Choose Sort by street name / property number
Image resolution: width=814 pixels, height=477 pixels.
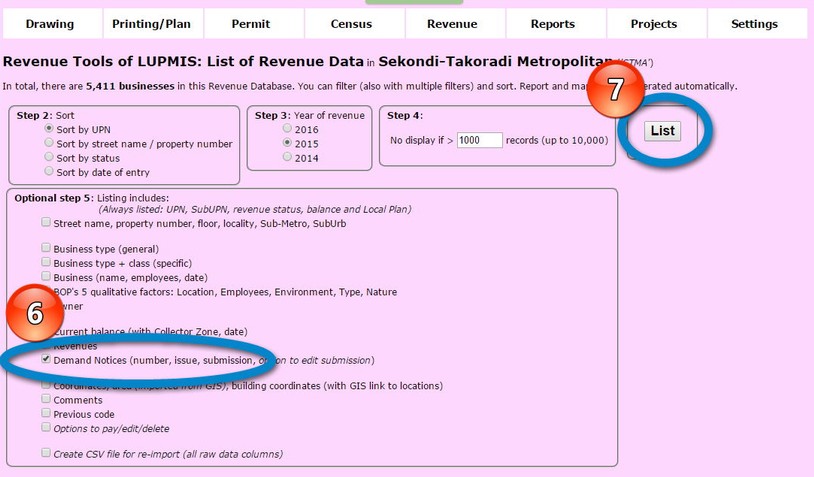click(49, 142)
